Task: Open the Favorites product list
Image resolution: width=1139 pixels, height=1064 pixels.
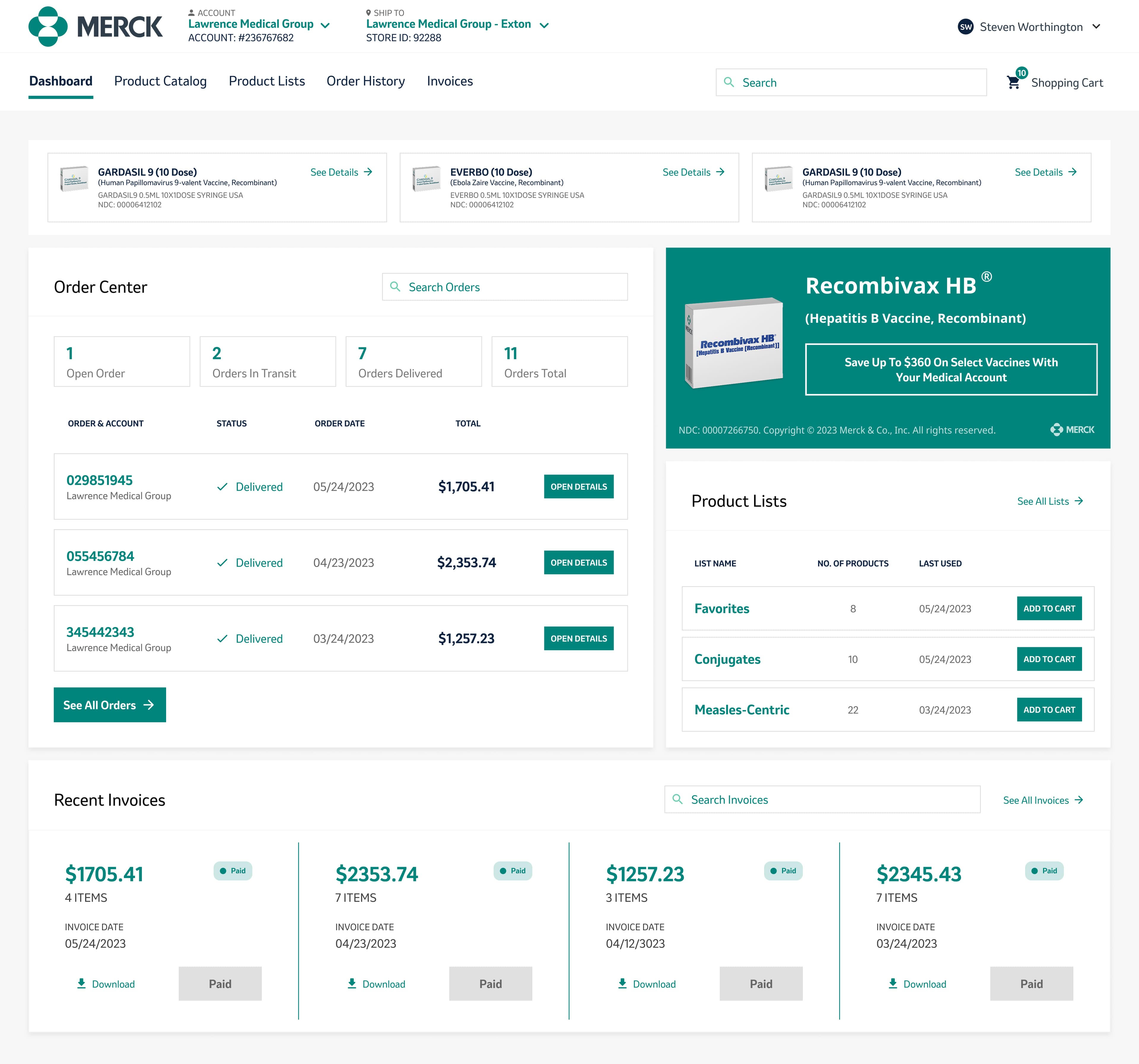Action: click(722, 608)
